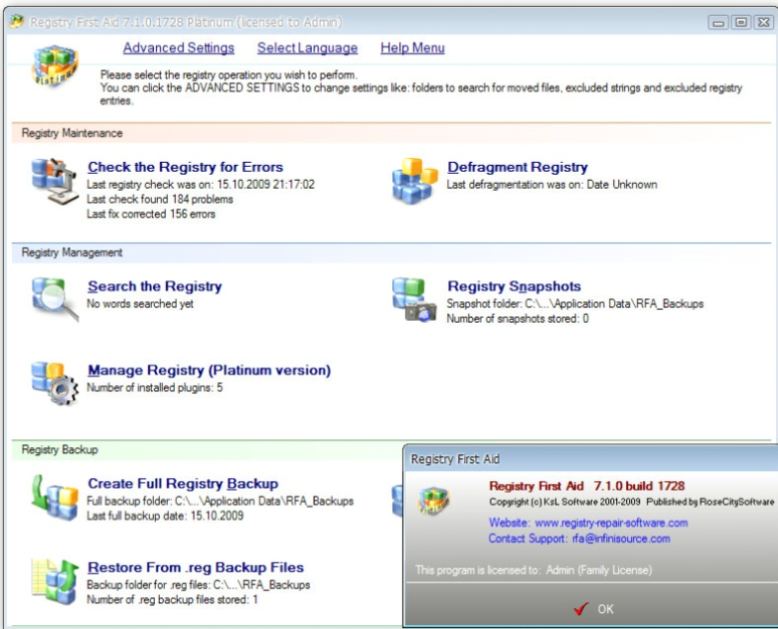Image resolution: width=778 pixels, height=629 pixels.
Task: Open Search the Registry
Action: 155,286
